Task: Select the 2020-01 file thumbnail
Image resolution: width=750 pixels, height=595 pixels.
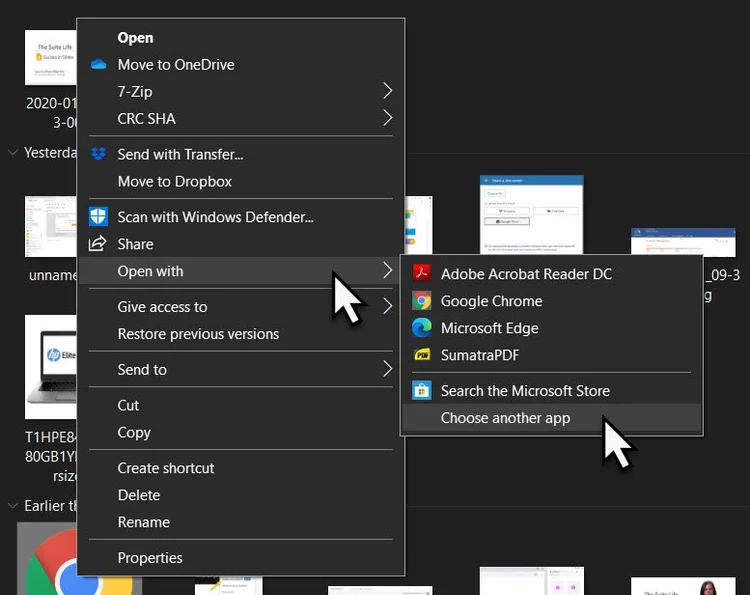Action: click(51, 57)
